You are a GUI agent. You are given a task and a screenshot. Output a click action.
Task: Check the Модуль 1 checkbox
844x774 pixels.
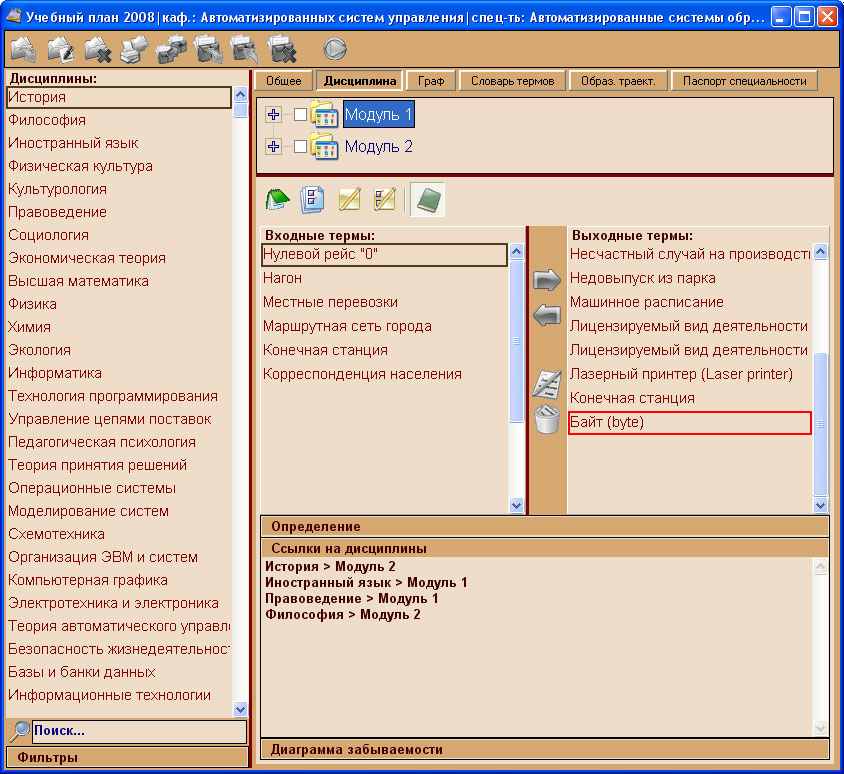click(300, 114)
